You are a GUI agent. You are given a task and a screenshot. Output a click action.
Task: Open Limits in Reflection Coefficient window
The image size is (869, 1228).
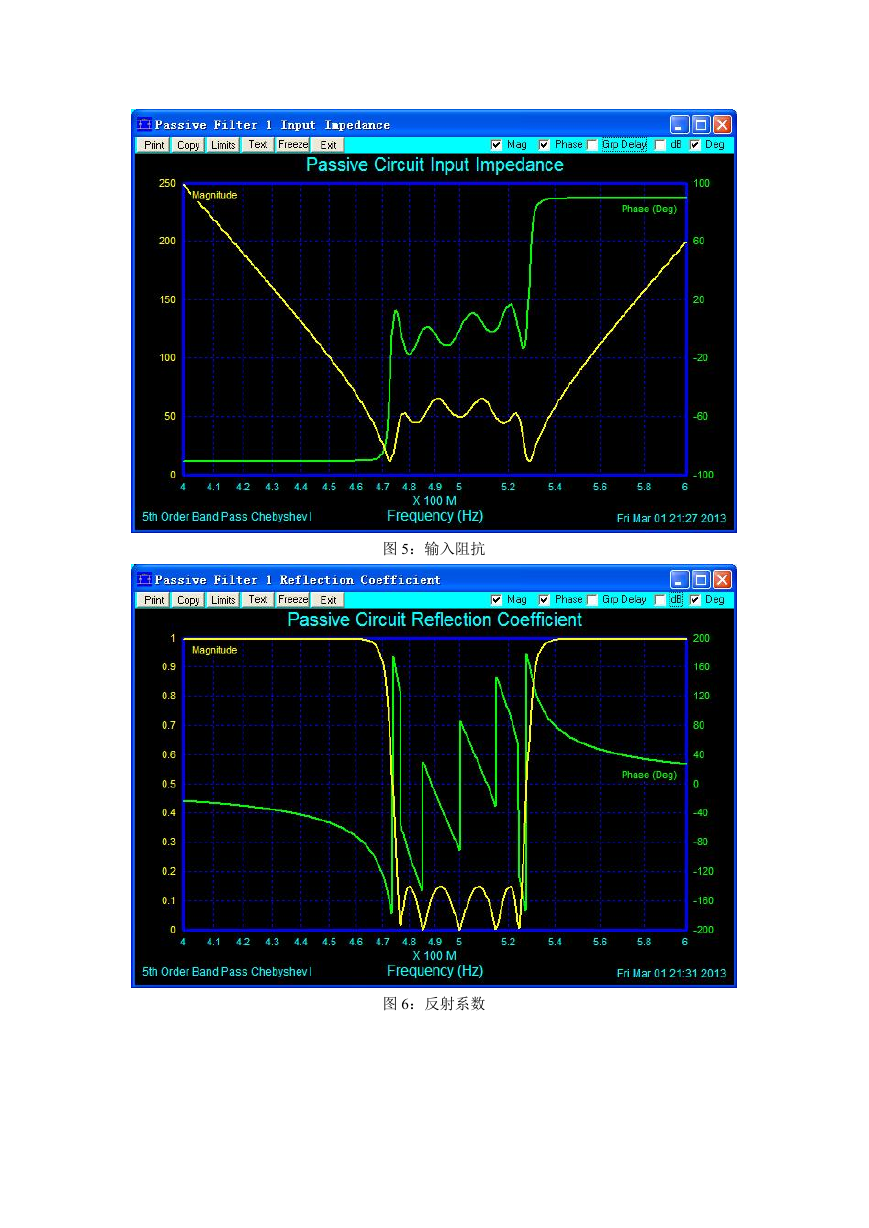click(x=223, y=600)
